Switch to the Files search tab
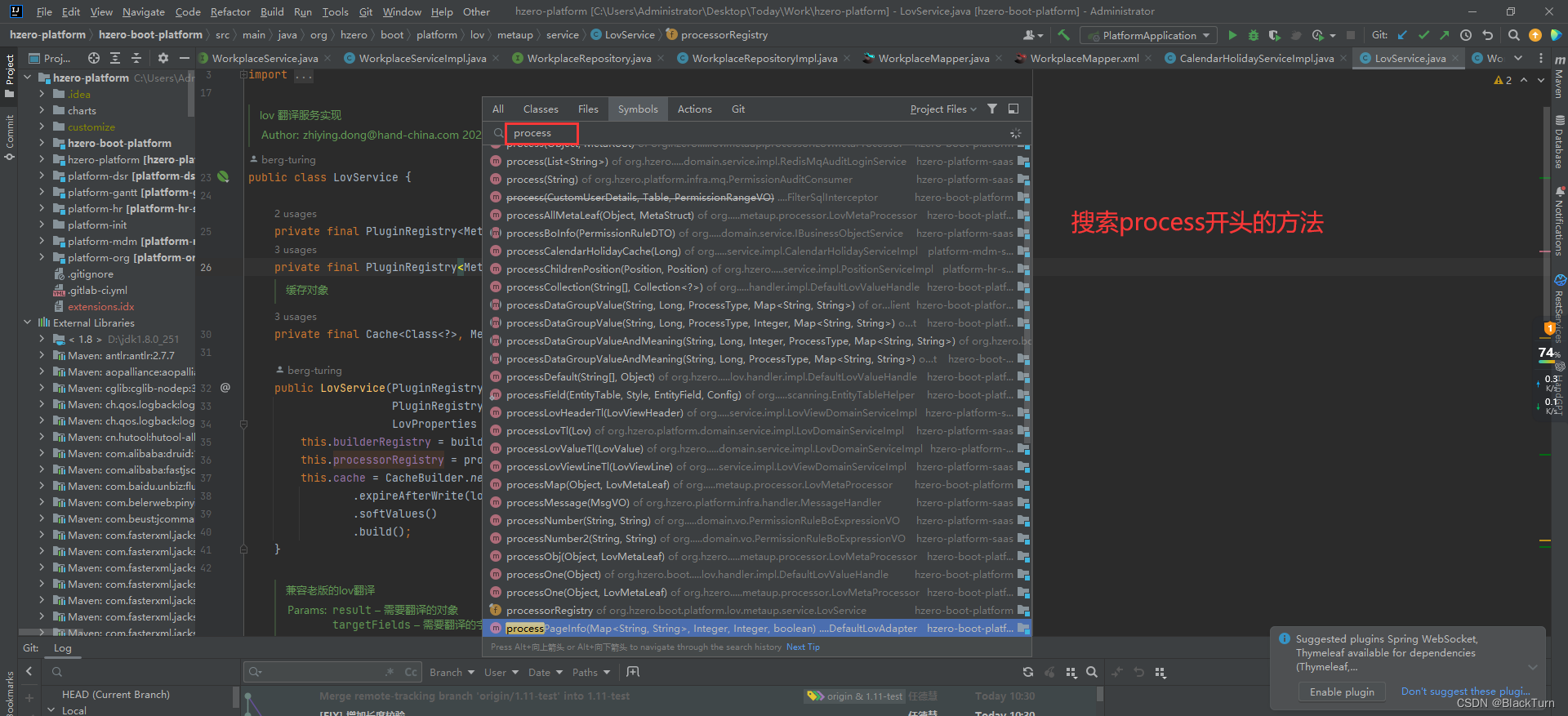 pos(588,109)
